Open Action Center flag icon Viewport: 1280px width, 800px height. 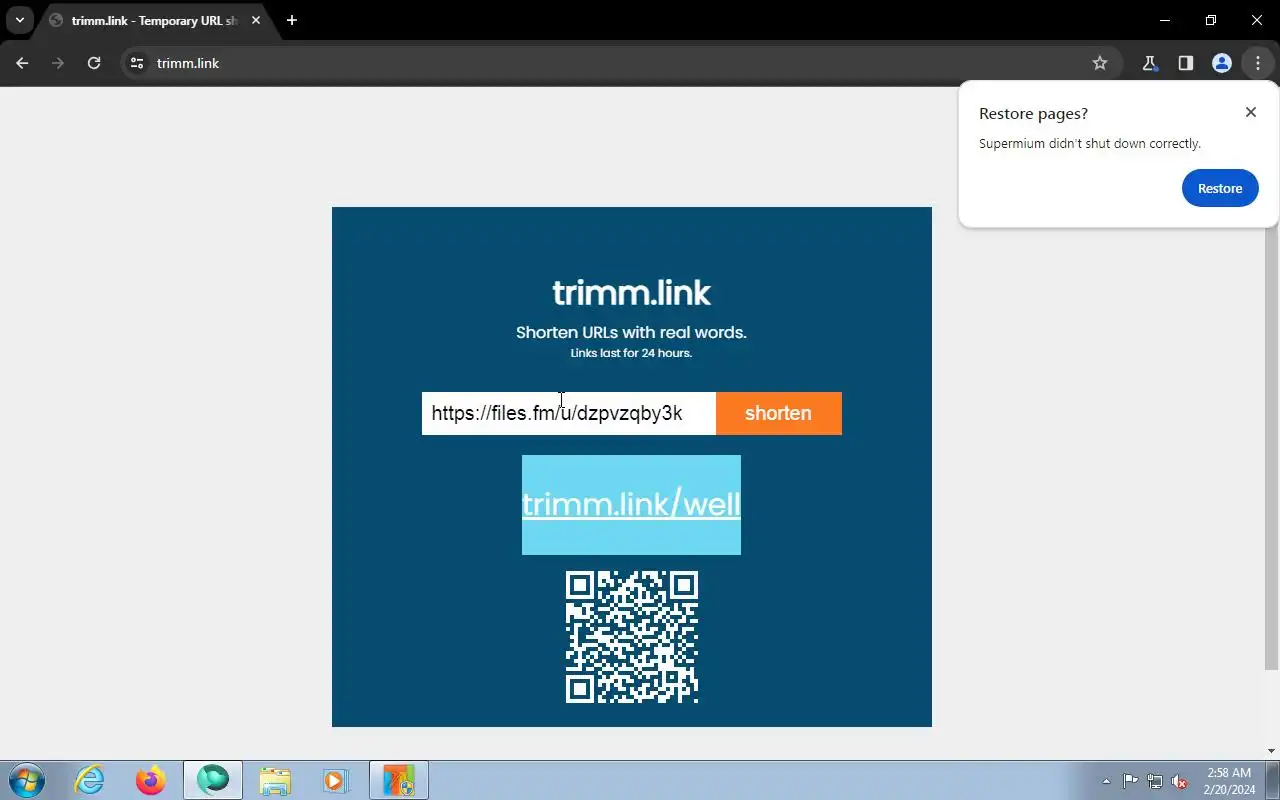(x=1130, y=781)
